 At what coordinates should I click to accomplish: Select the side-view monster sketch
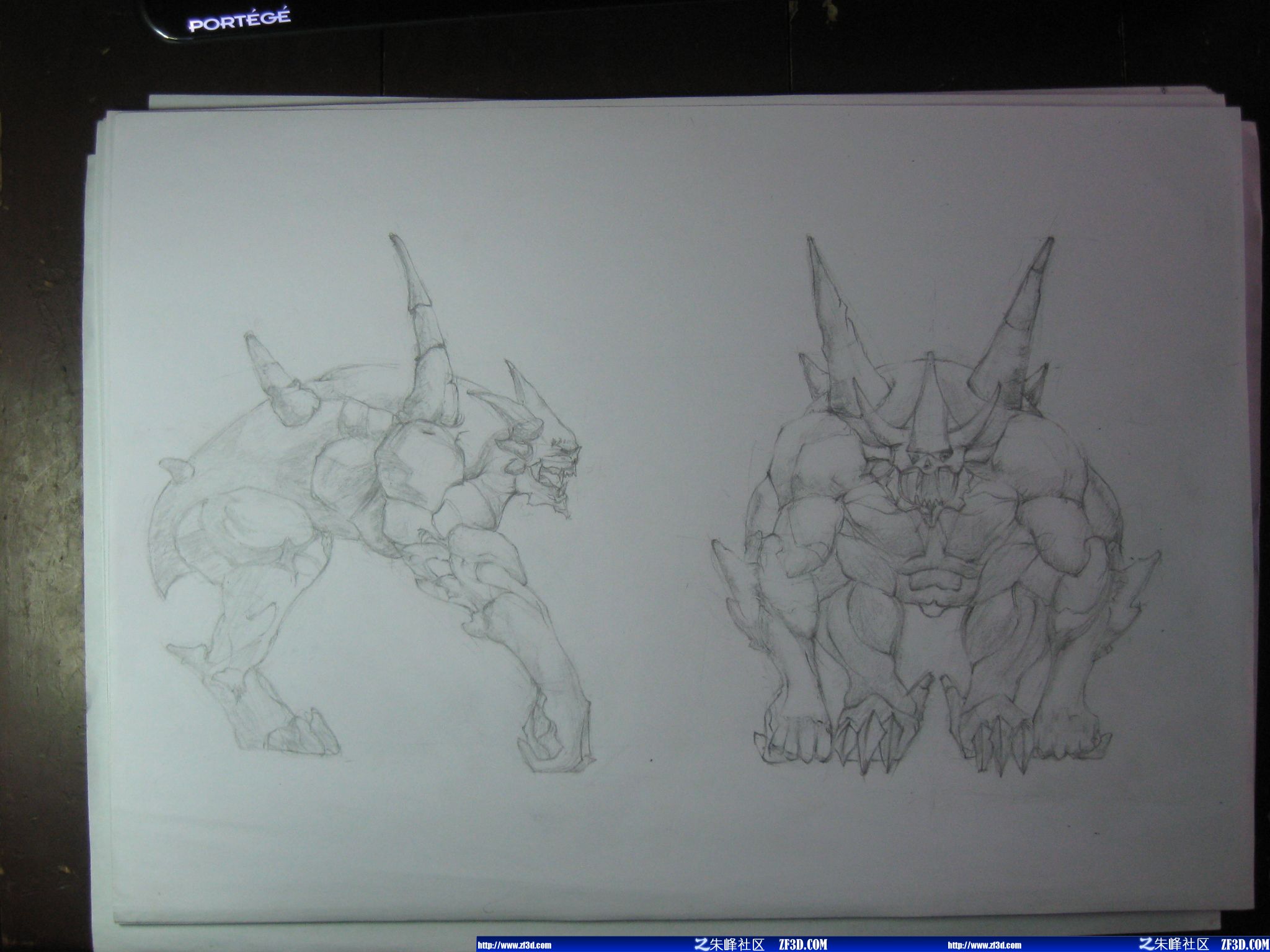tap(371, 503)
